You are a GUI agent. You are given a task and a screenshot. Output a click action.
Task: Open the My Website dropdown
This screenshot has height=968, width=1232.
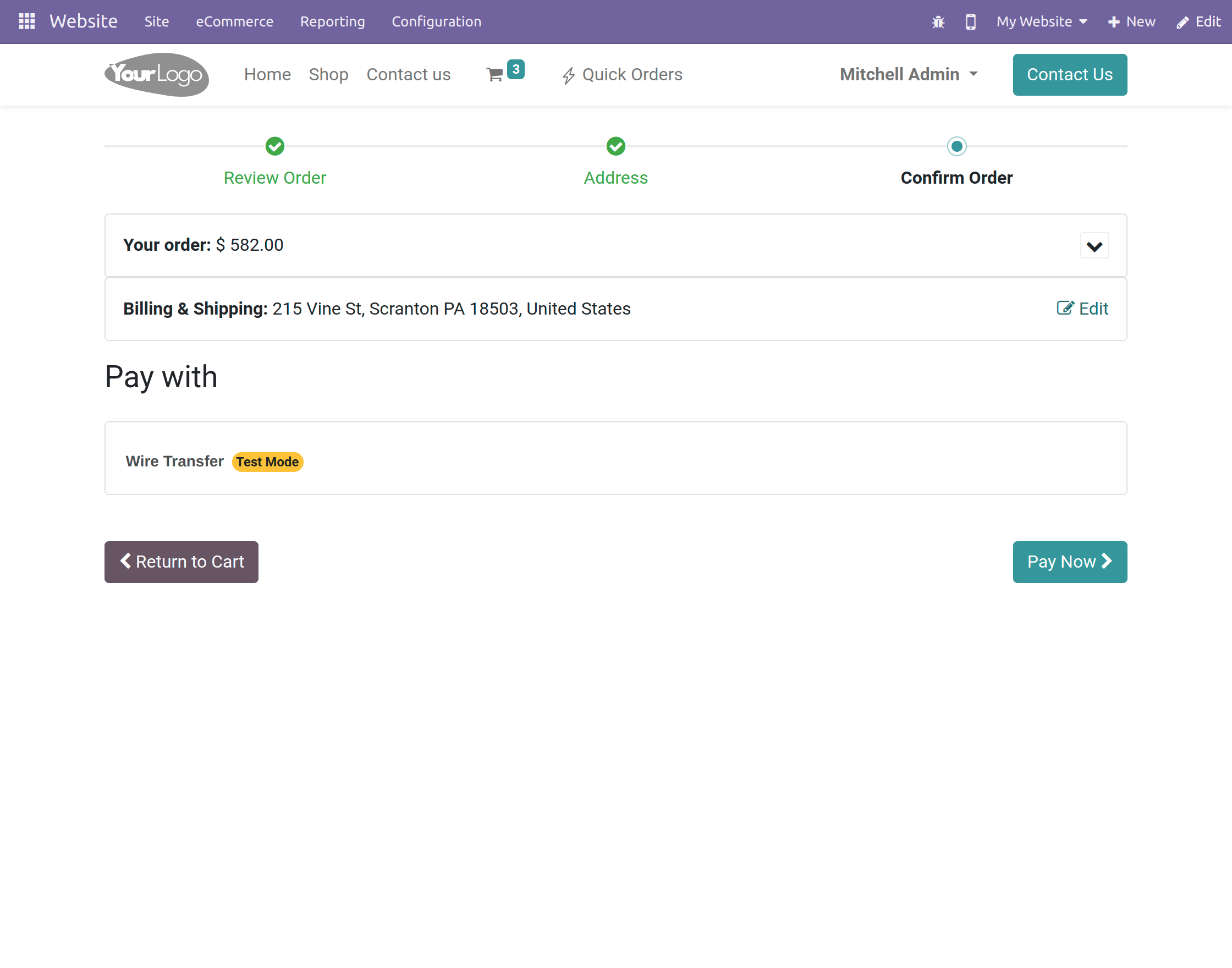click(x=1041, y=21)
